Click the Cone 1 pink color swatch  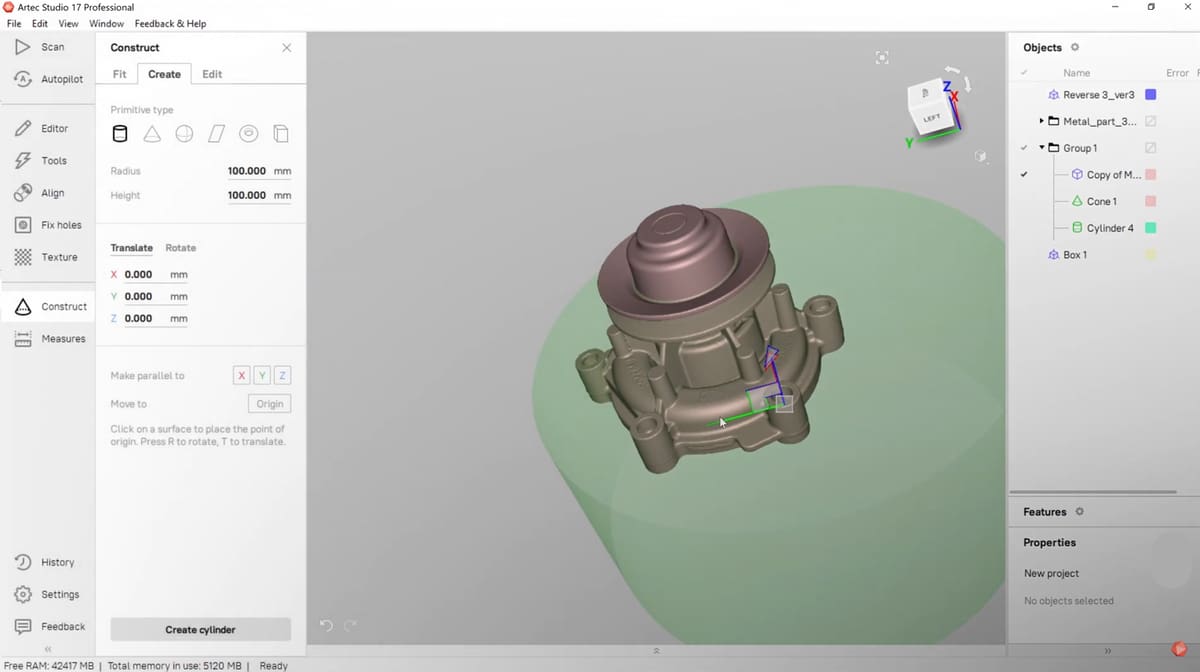(x=1151, y=201)
